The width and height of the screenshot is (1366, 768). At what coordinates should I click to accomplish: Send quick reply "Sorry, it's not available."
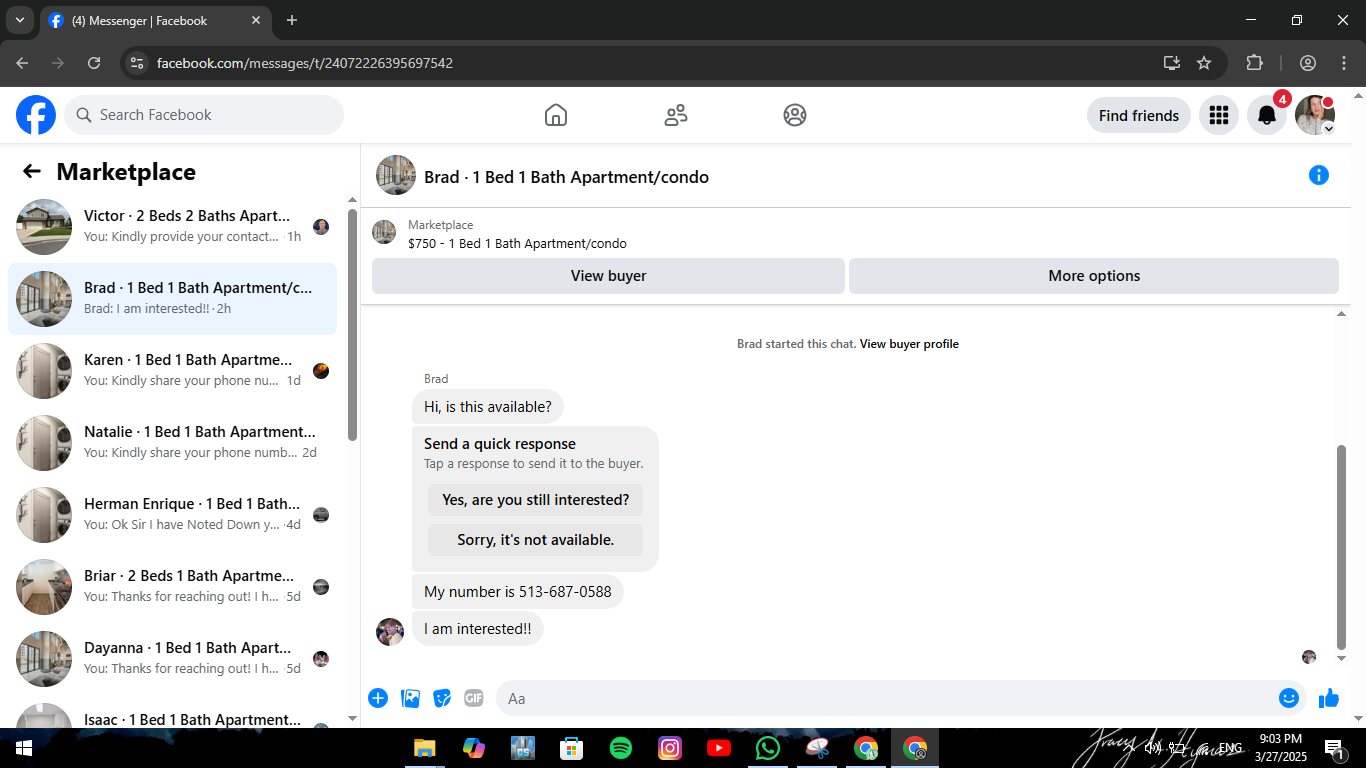coord(536,540)
